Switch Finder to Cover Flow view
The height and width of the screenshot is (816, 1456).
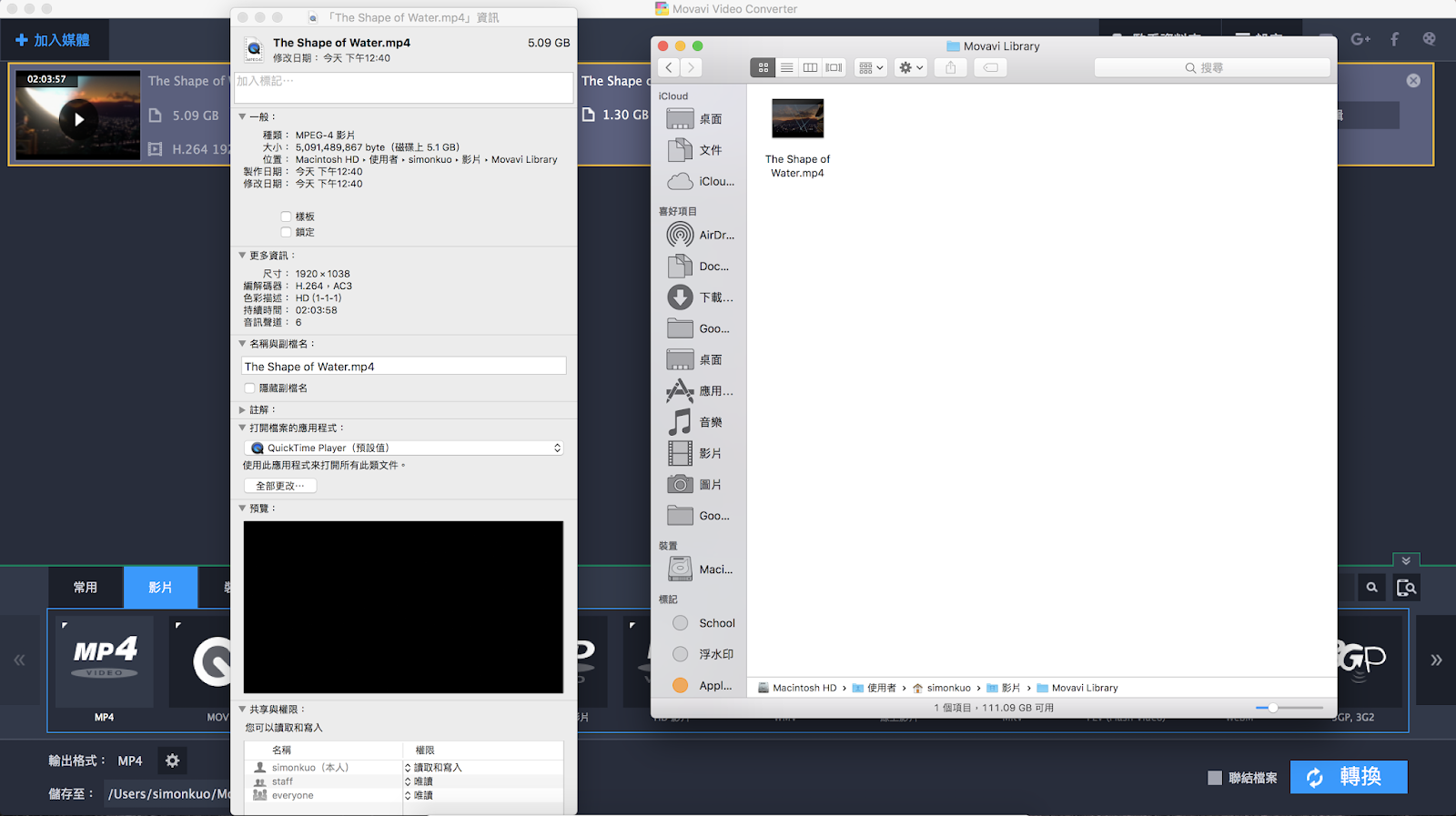click(834, 67)
